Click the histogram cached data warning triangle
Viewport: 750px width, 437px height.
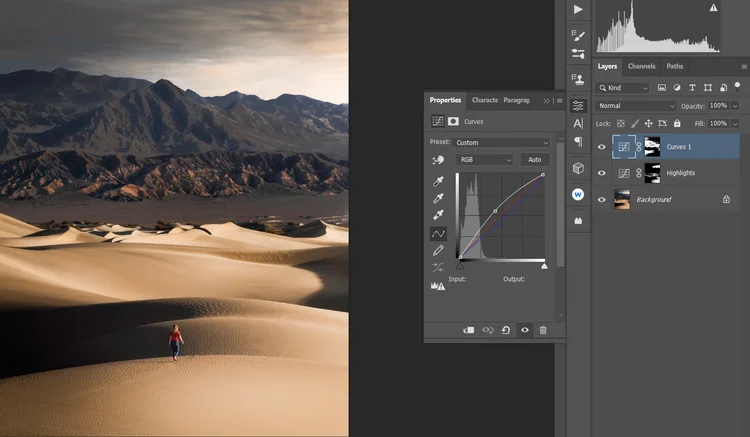714,7
